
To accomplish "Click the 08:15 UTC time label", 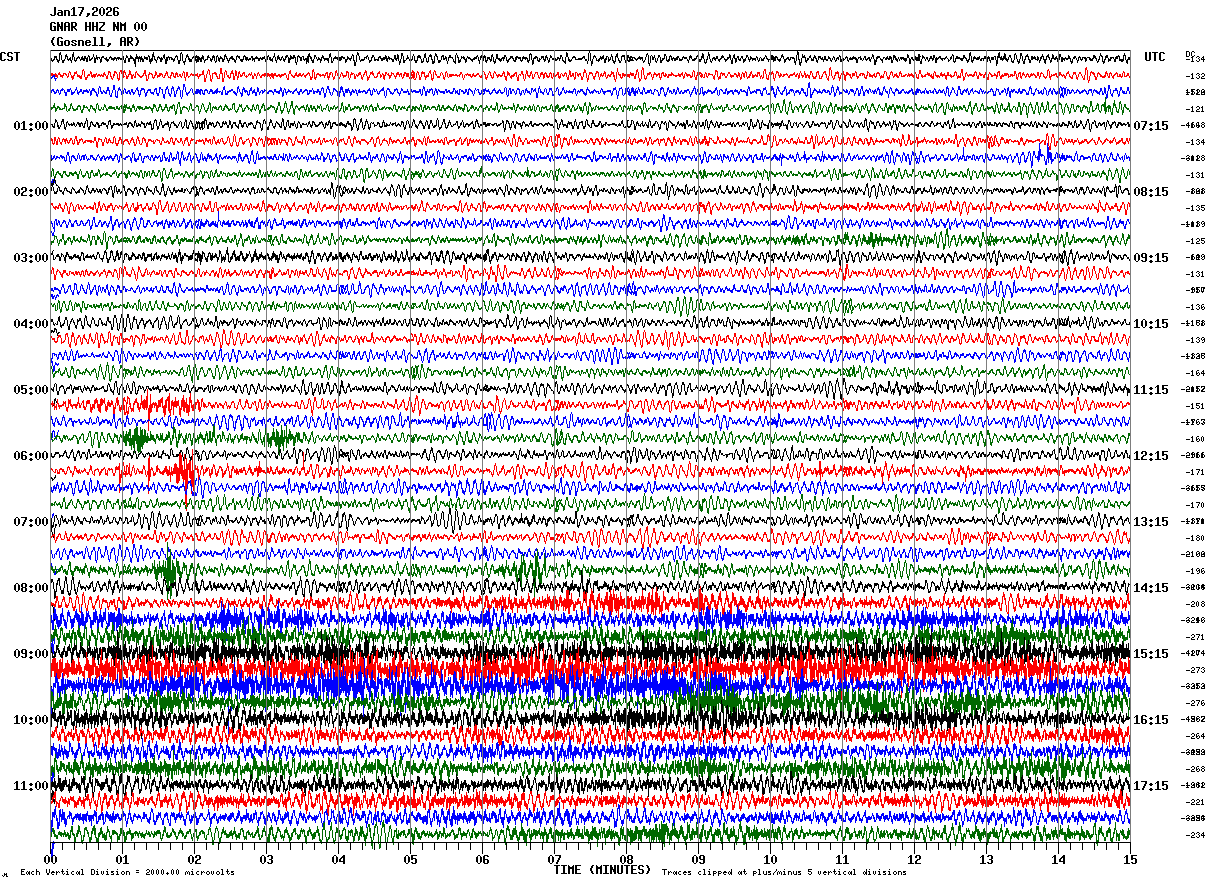I will point(1151,192).
